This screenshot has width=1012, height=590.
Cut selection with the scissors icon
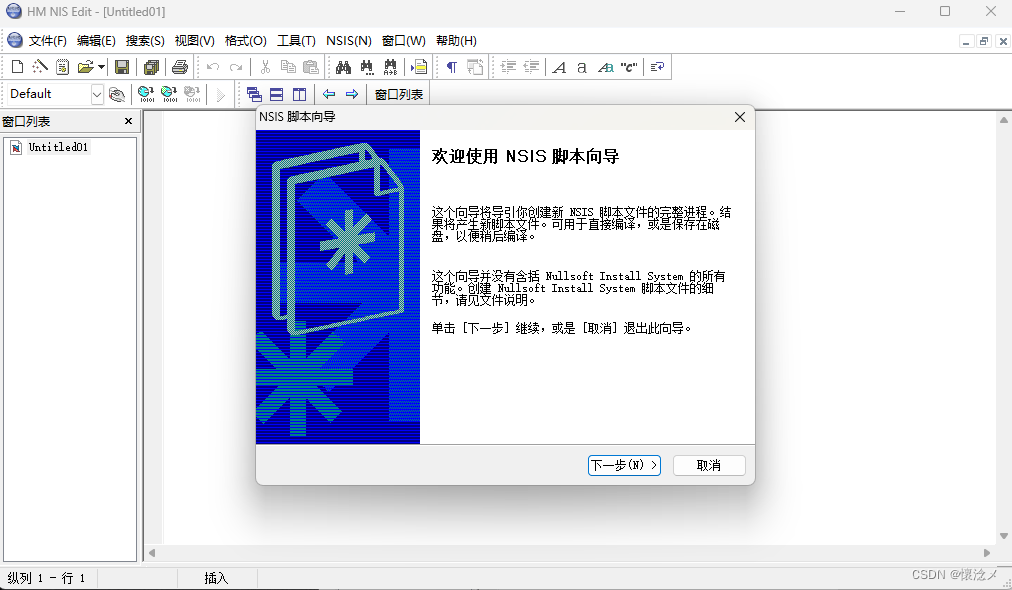pyautogui.click(x=265, y=66)
